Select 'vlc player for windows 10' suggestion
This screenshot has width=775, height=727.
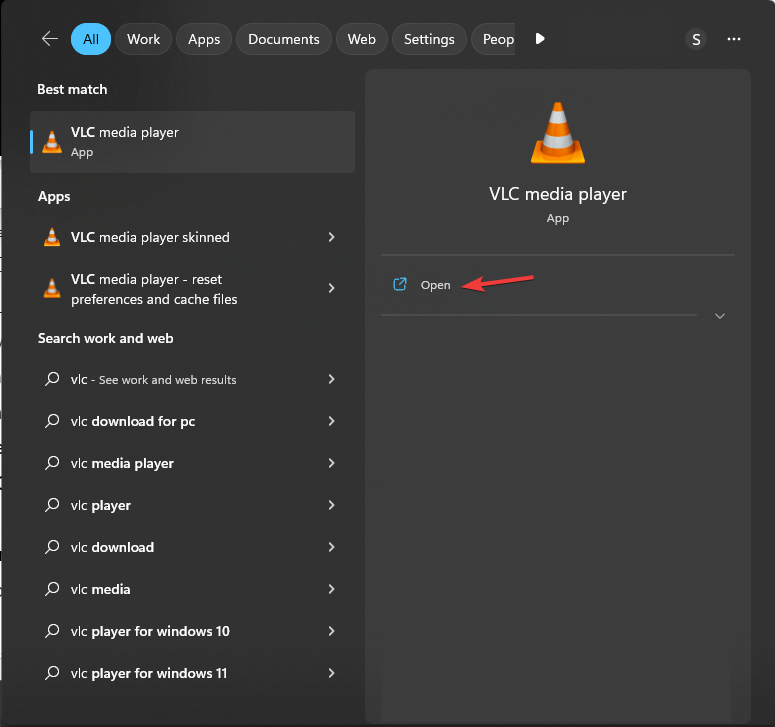(x=192, y=631)
